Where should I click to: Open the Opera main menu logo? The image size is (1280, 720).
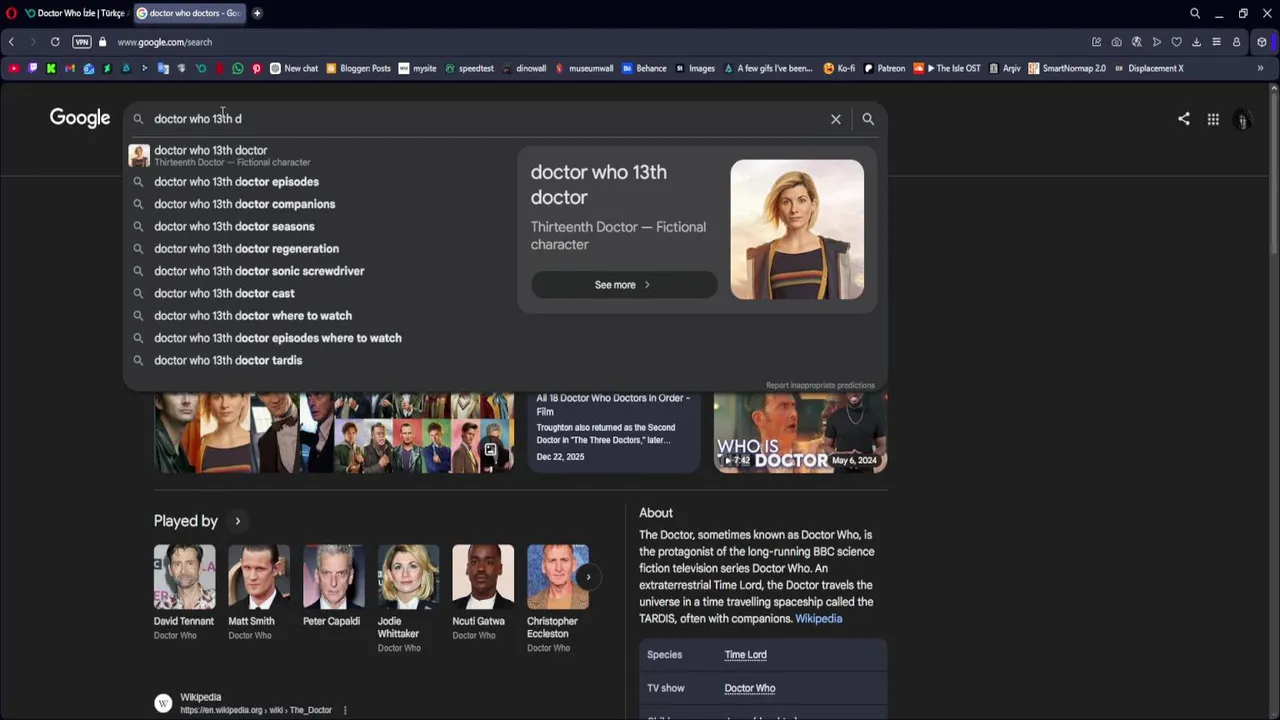point(11,13)
